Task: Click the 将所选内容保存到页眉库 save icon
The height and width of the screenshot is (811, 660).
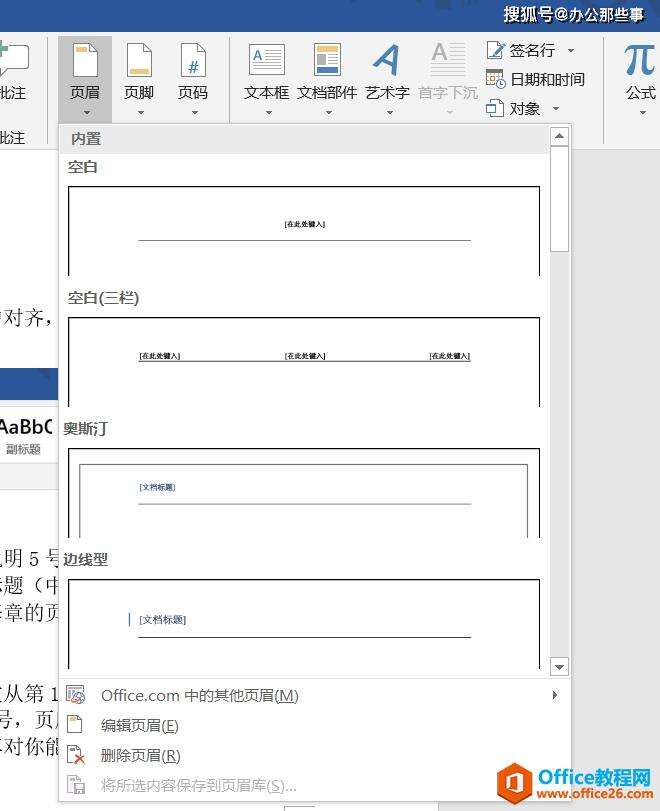Action: pos(76,785)
